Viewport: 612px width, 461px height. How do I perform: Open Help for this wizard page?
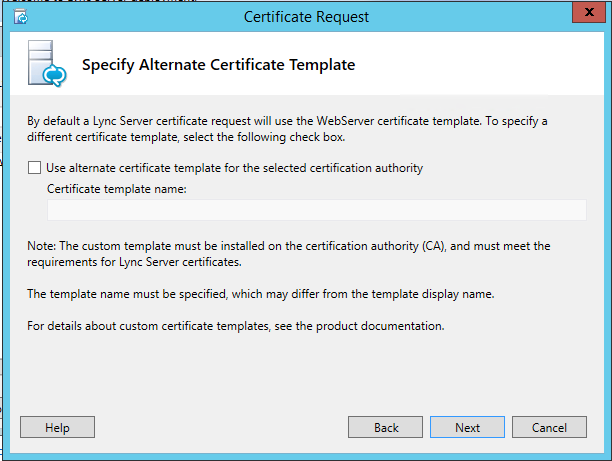[x=57, y=427]
